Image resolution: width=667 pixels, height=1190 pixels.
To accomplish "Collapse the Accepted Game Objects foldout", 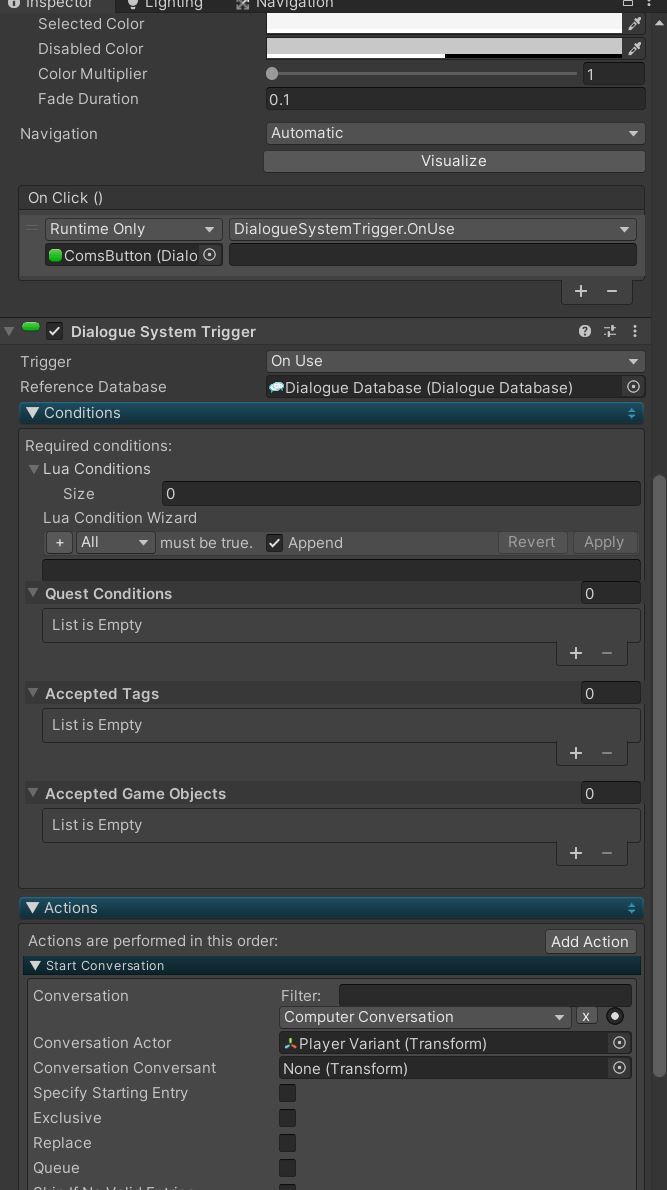I will pyautogui.click(x=33, y=792).
